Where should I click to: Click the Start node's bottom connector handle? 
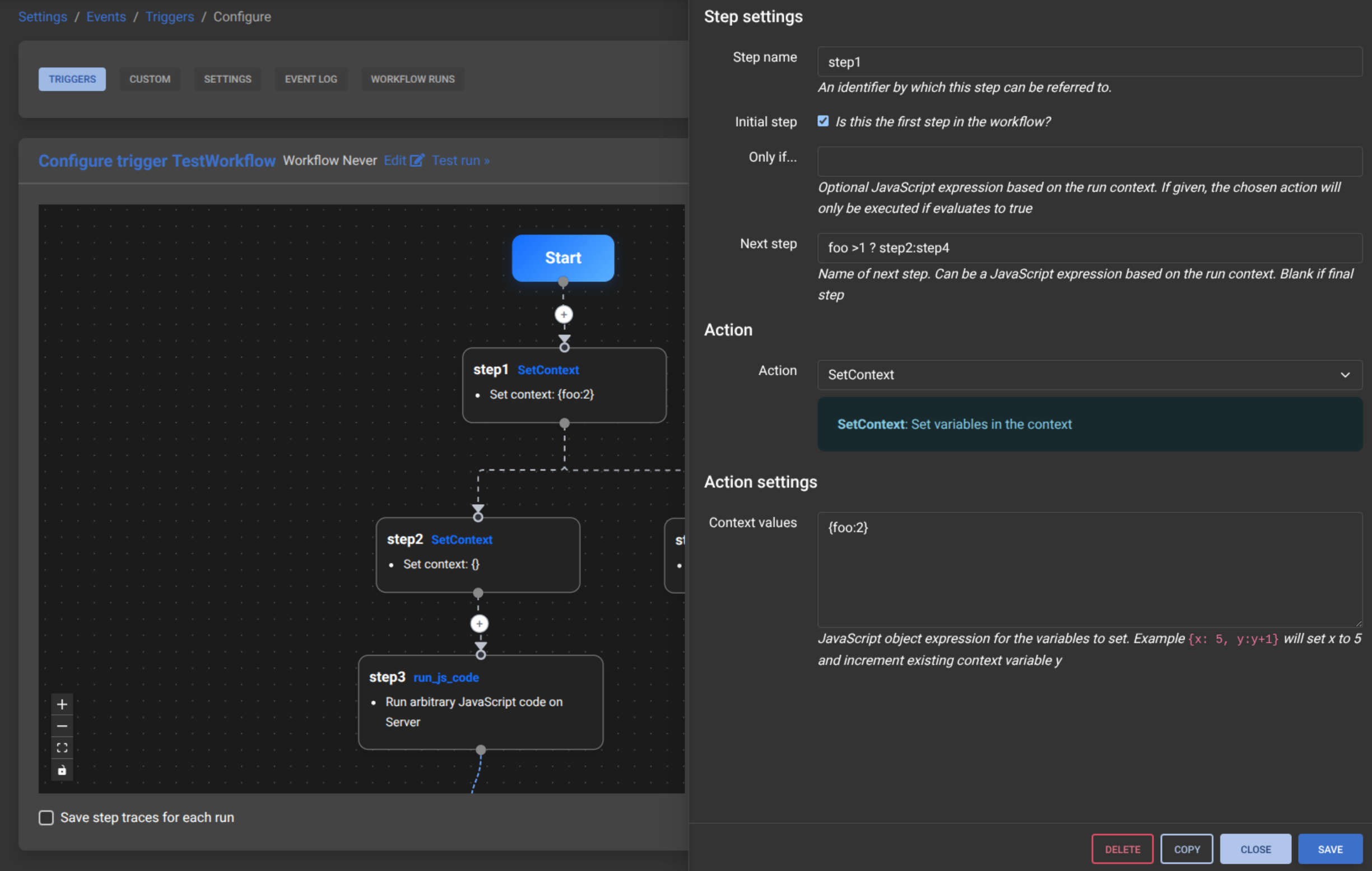563,282
